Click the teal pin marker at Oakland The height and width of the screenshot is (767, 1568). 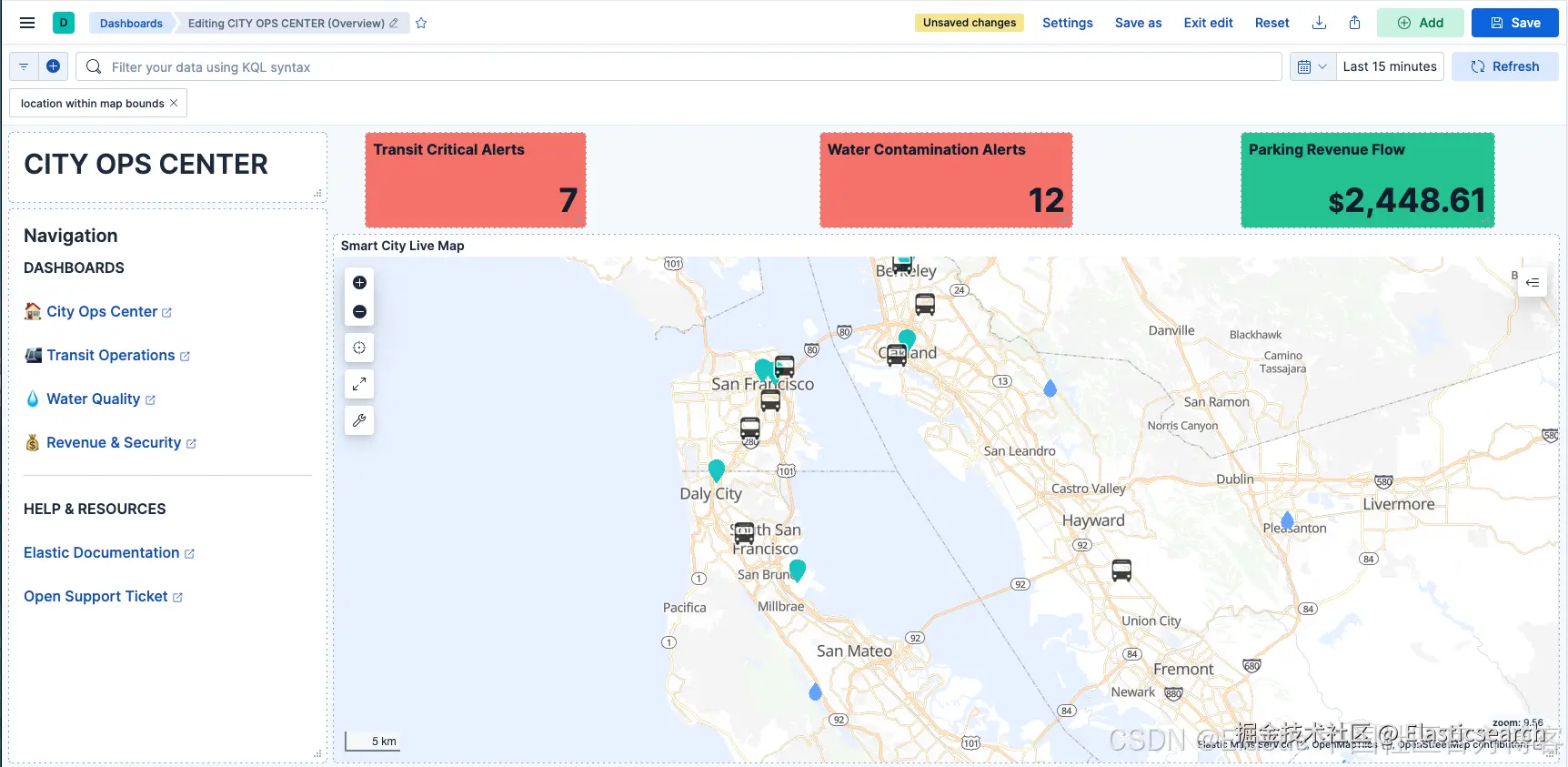[907, 340]
